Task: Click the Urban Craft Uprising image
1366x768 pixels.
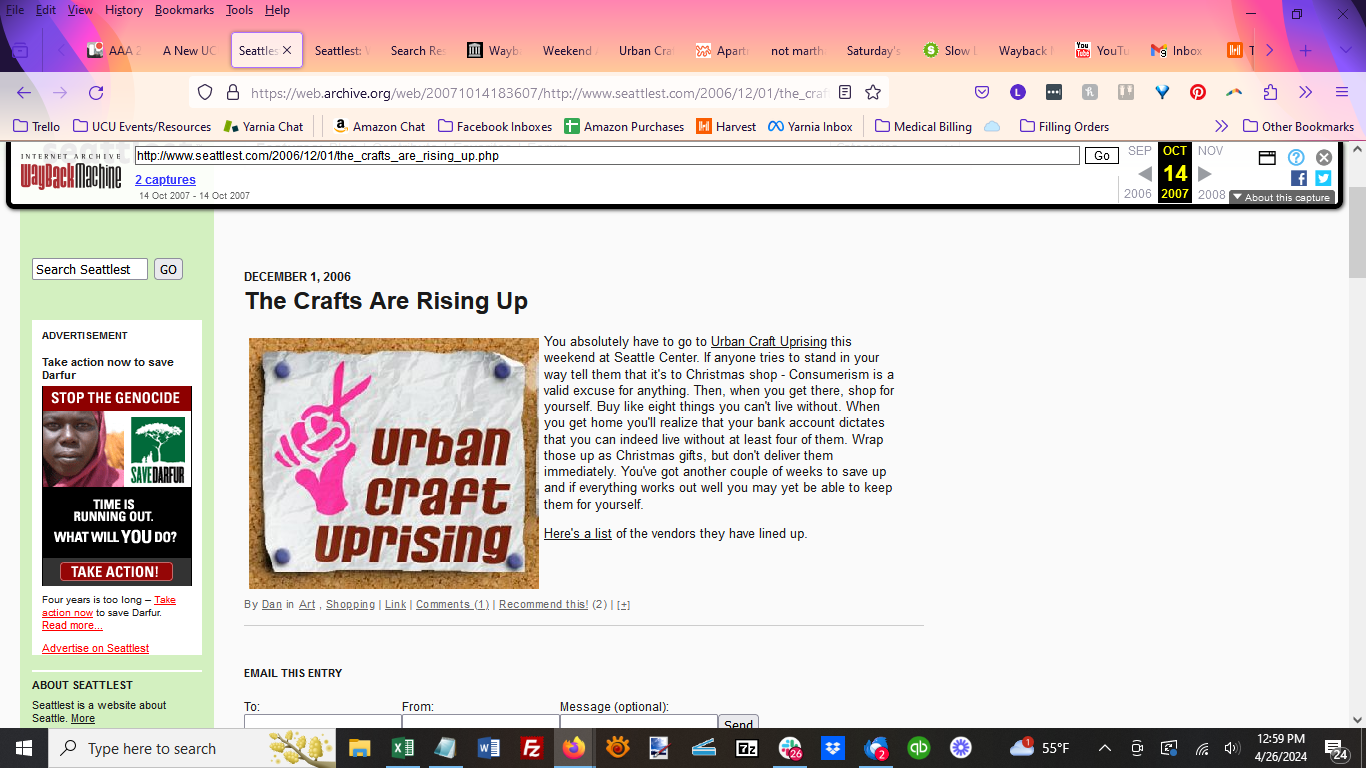Action: (x=393, y=463)
